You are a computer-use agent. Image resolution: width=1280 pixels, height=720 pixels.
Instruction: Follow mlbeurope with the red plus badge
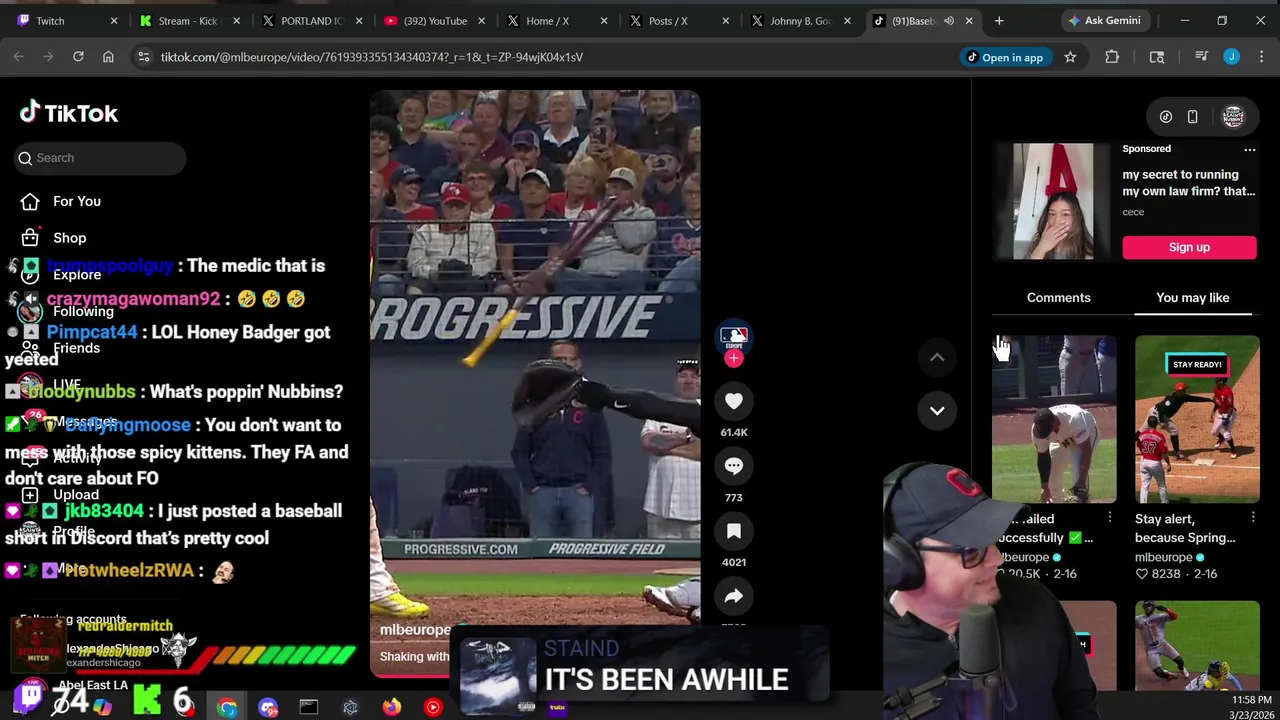(x=734, y=359)
